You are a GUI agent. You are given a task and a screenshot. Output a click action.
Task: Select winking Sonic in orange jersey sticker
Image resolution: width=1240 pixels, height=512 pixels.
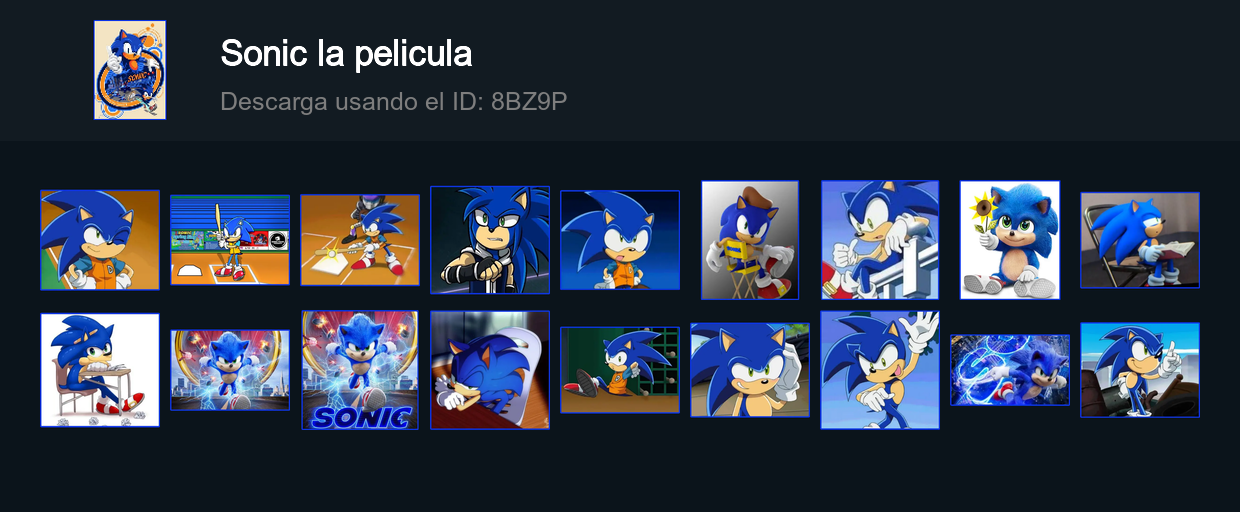(100, 240)
